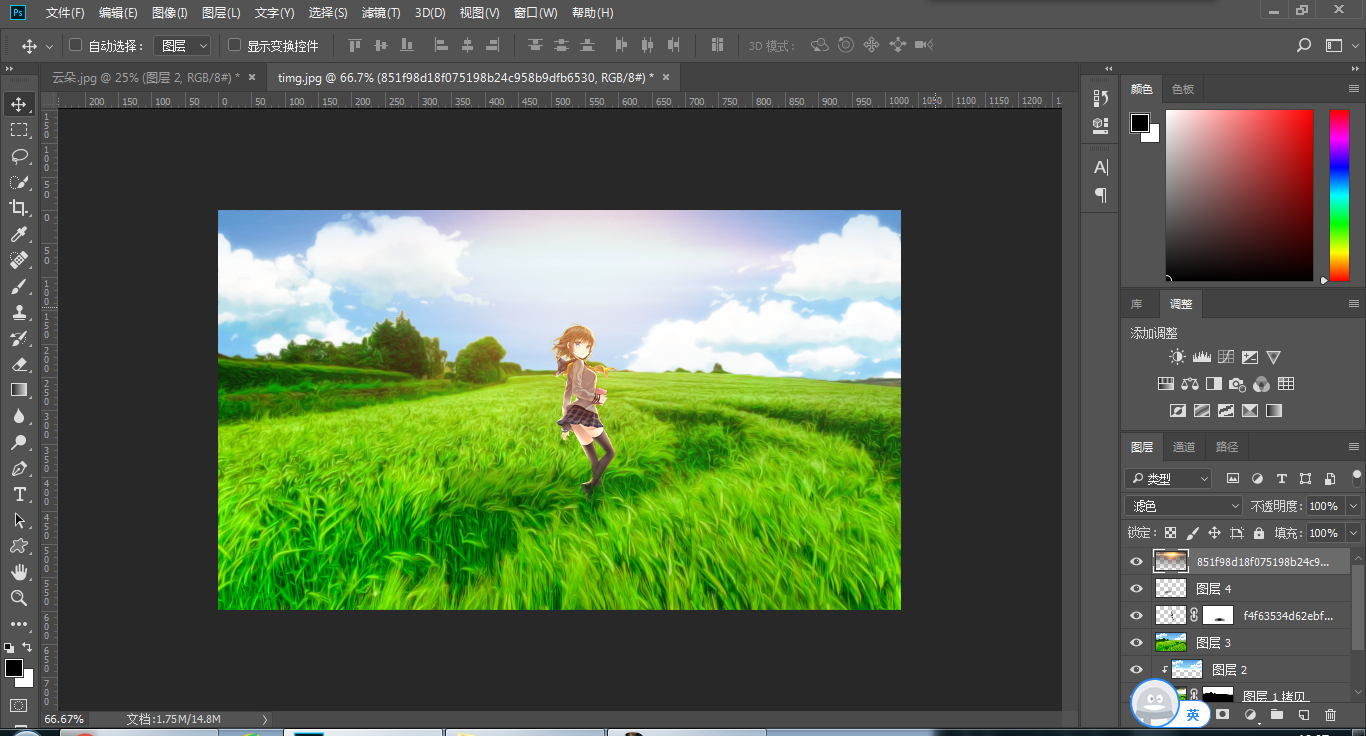Open the 类型 layer filter dropdown

click(x=1167, y=479)
